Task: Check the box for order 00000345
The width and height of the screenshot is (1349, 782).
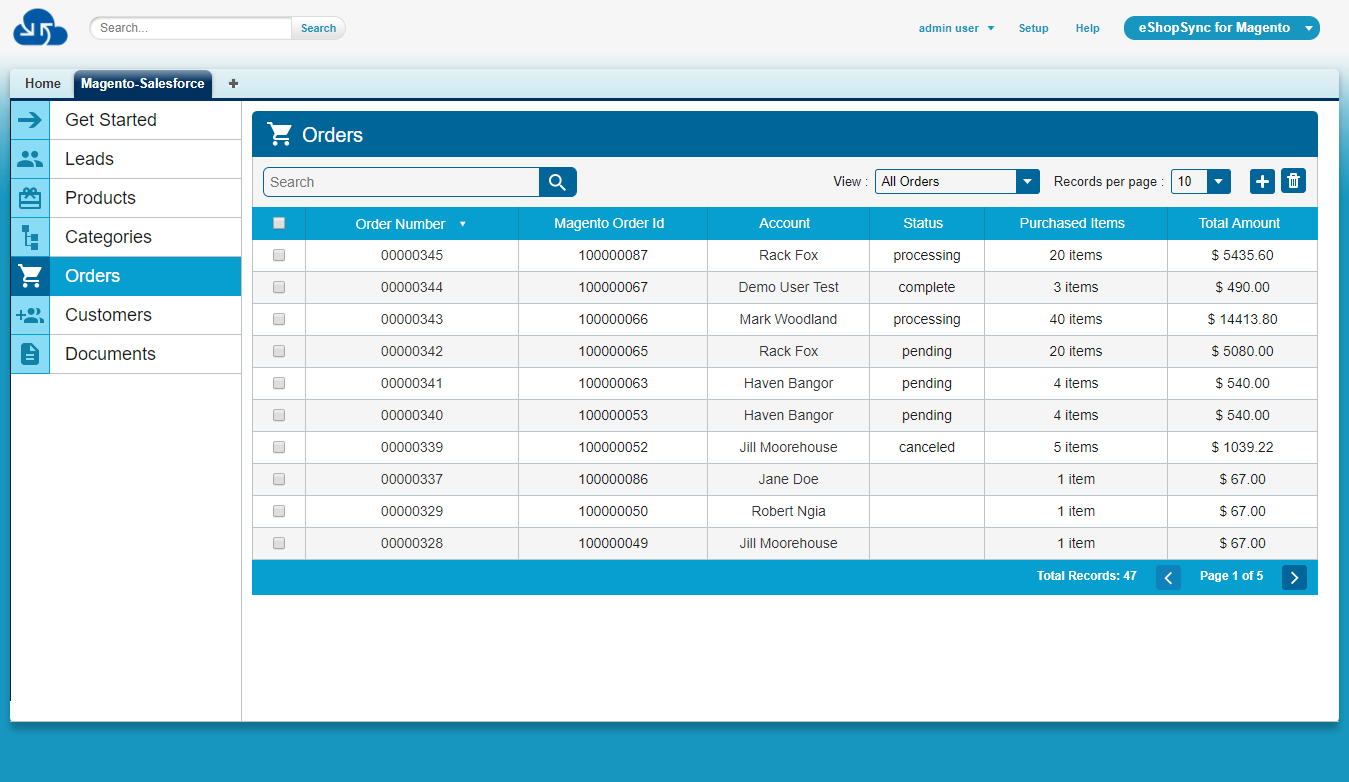Action: [279, 255]
